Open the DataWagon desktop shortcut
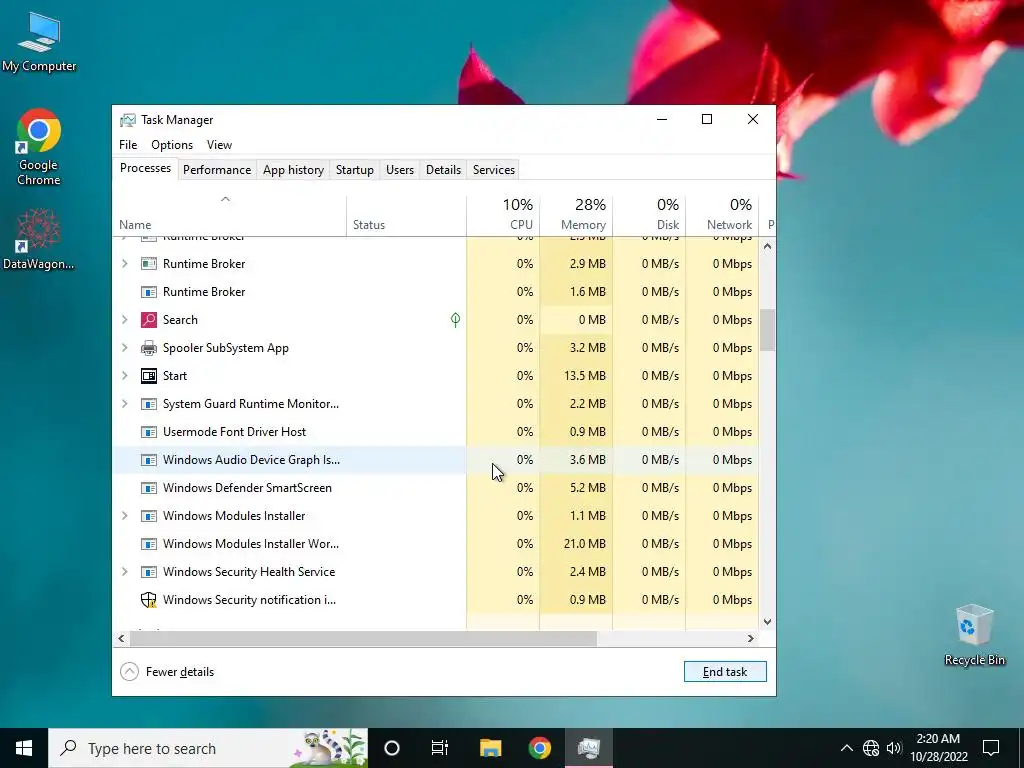This screenshot has width=1024, height=768. point(39,239)
